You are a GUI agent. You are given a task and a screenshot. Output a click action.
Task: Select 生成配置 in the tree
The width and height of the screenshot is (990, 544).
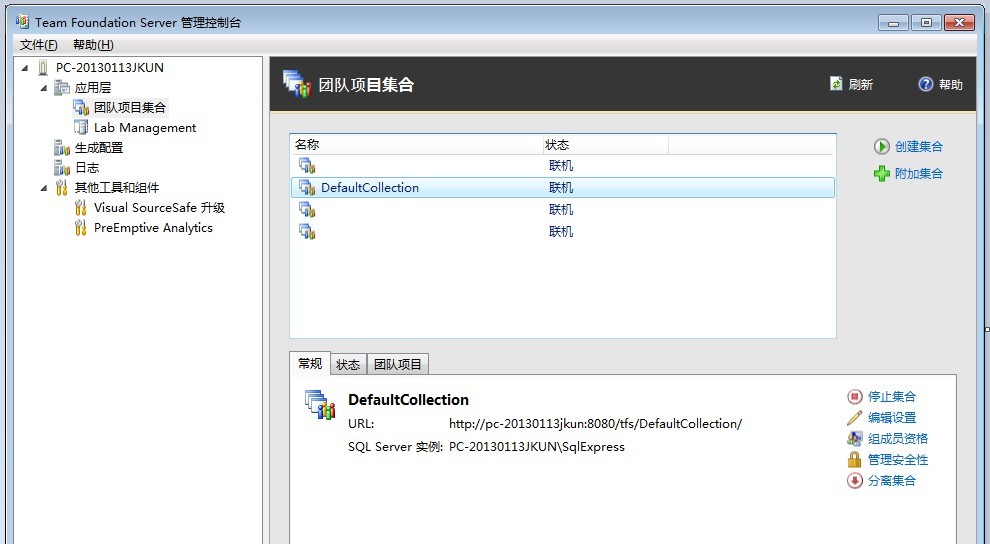[x=99, y=148]
